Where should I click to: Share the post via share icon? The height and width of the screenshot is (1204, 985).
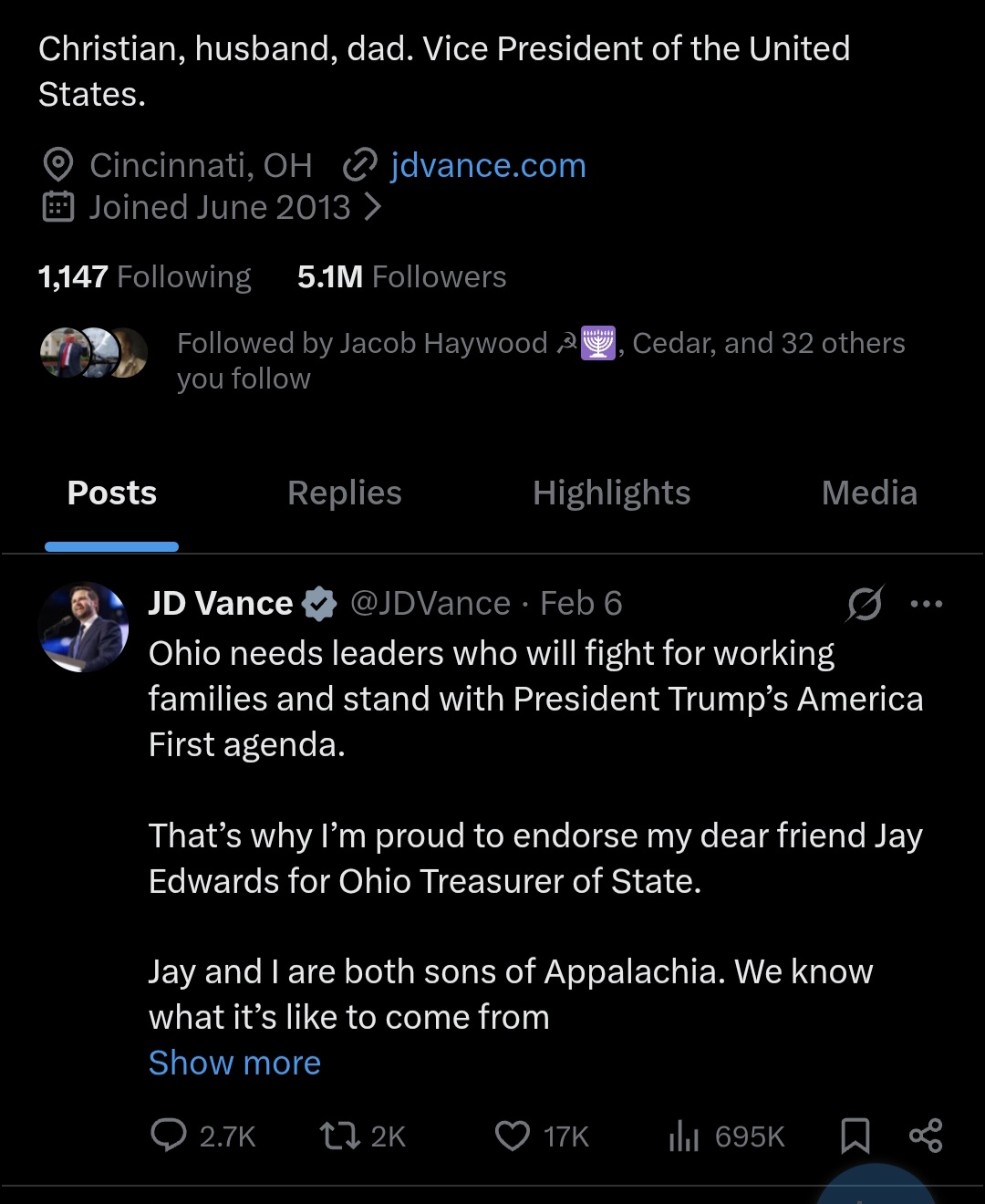926,1136
